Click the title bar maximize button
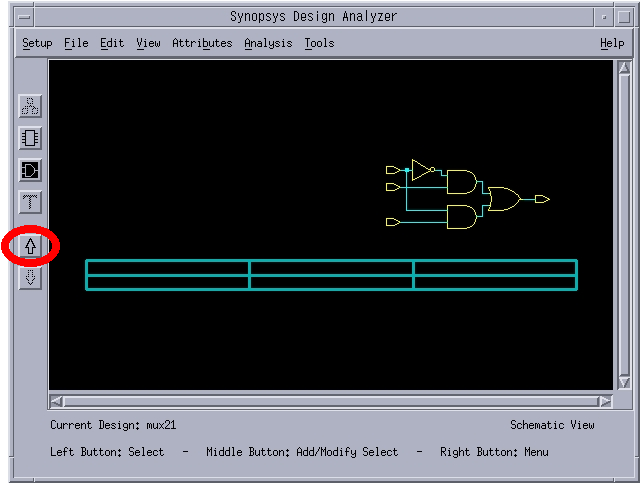Screen dimensions: 642x485 click(x=624, y=17)
